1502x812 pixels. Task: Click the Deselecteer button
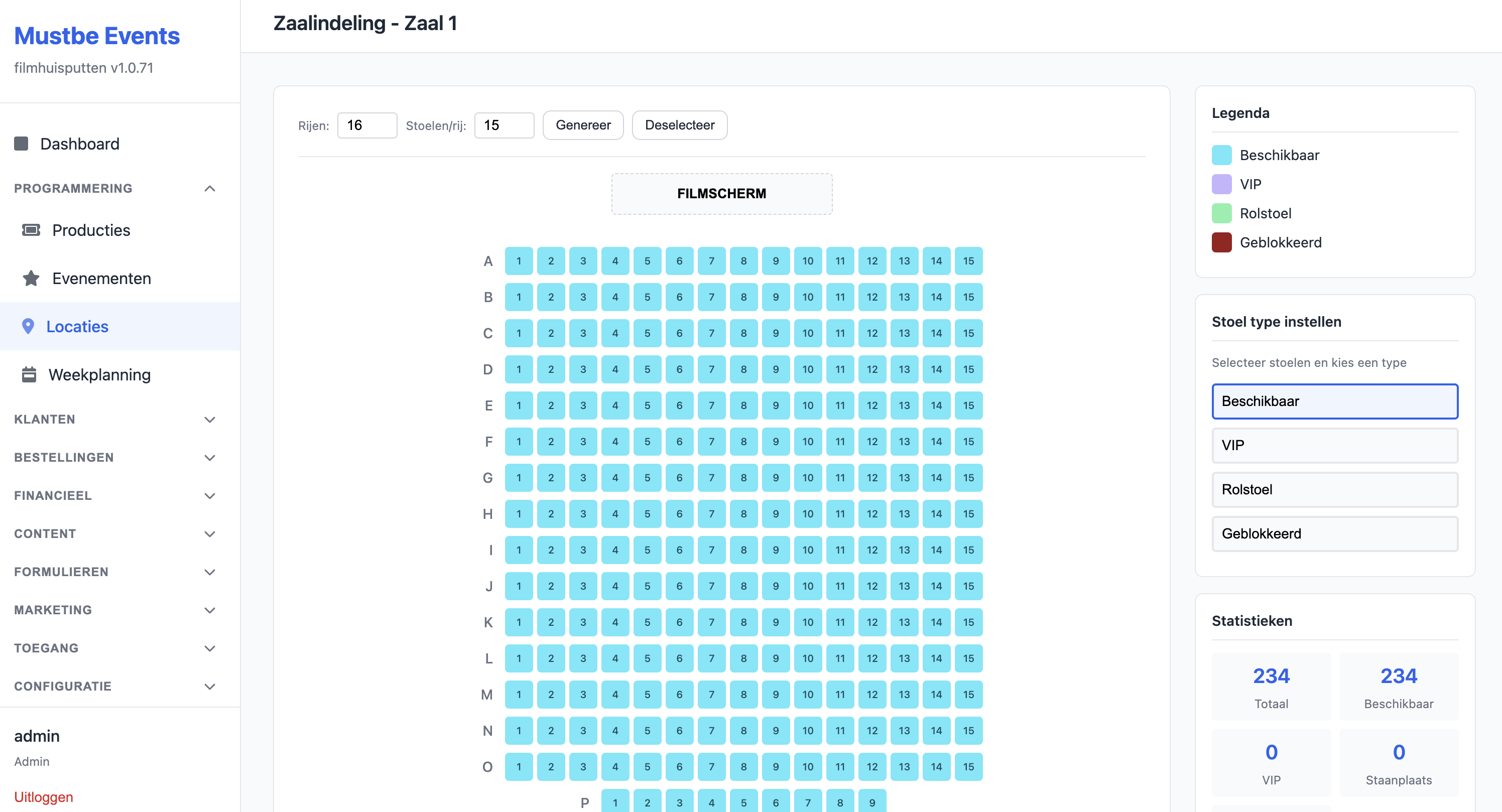[679, 125]
